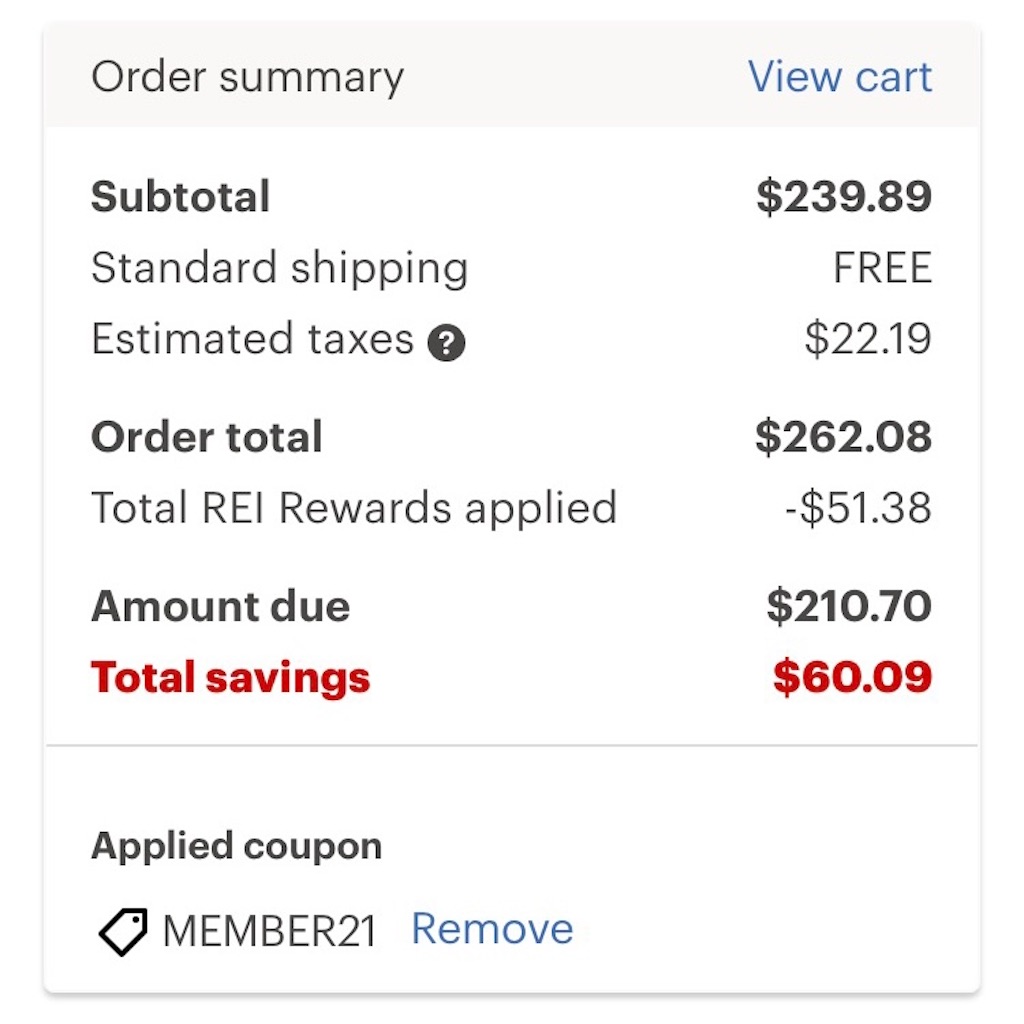Click the $210.70 amount due value
This screenshot has height=1024, width=1024.
(849, 607)
